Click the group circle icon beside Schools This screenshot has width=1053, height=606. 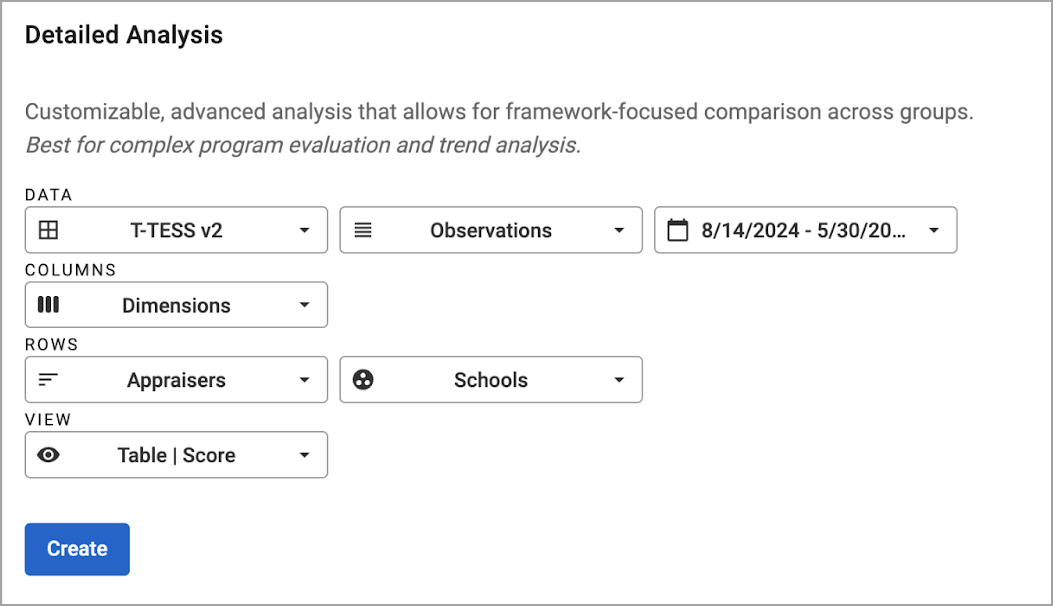pos(363,380)
